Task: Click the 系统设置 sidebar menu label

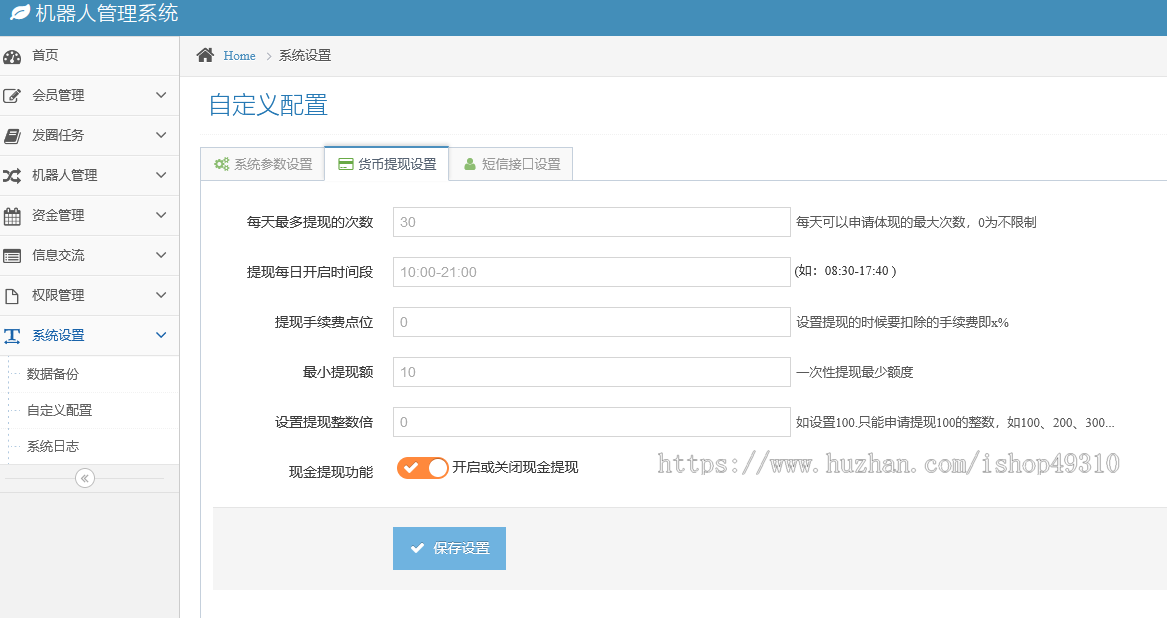Action: tap(58, 336)
